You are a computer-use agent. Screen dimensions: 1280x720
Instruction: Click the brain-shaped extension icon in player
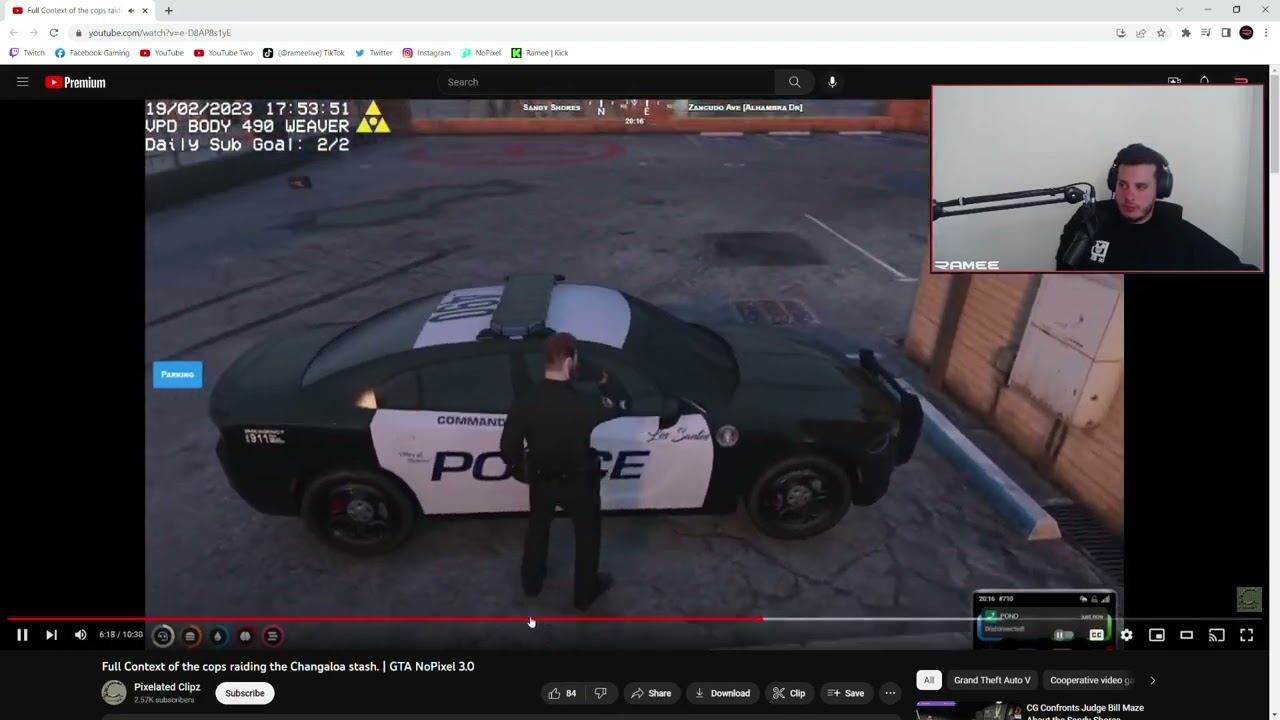(245, 636)
